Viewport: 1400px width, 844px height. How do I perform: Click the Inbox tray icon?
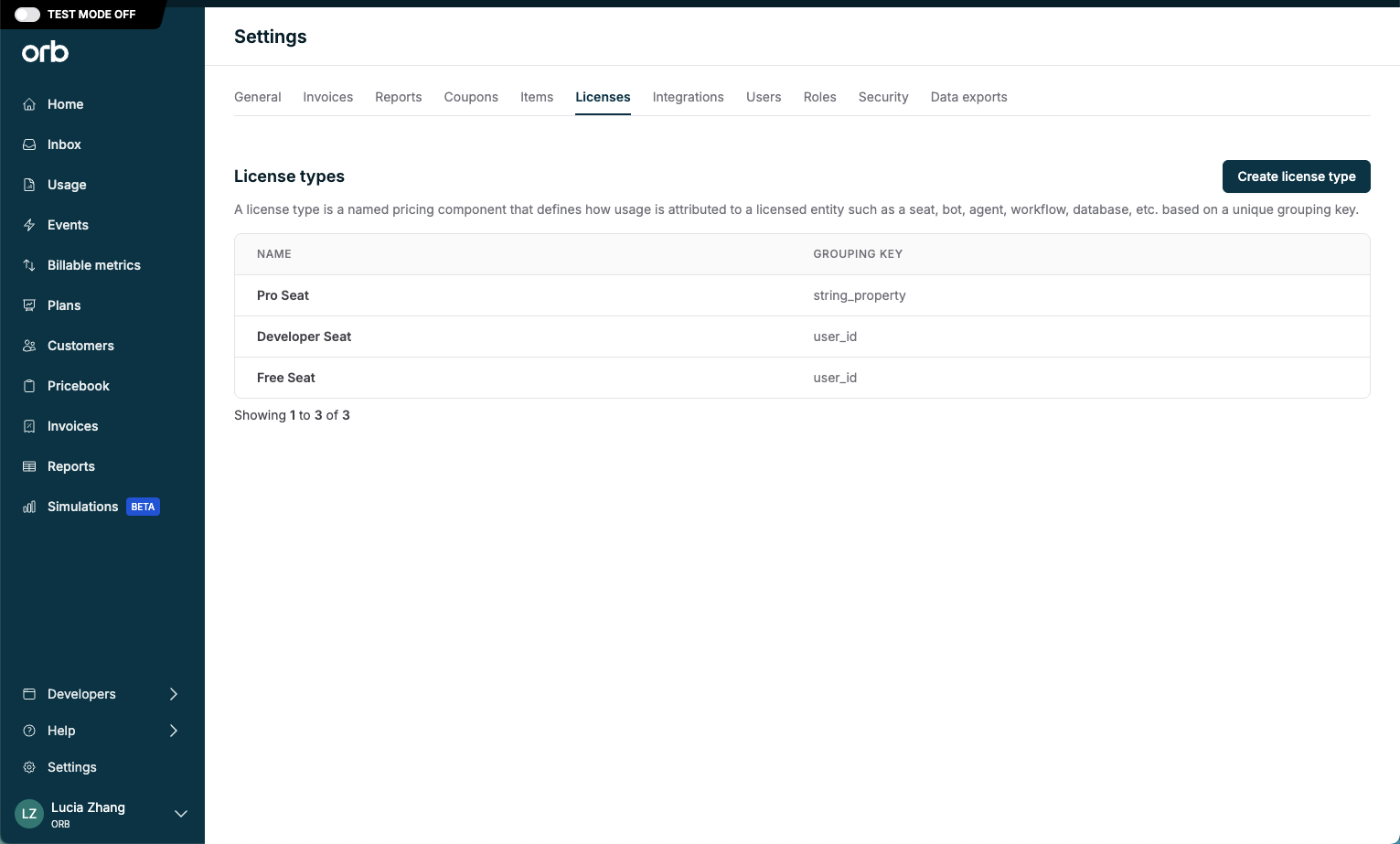click(x=29, y=144)
